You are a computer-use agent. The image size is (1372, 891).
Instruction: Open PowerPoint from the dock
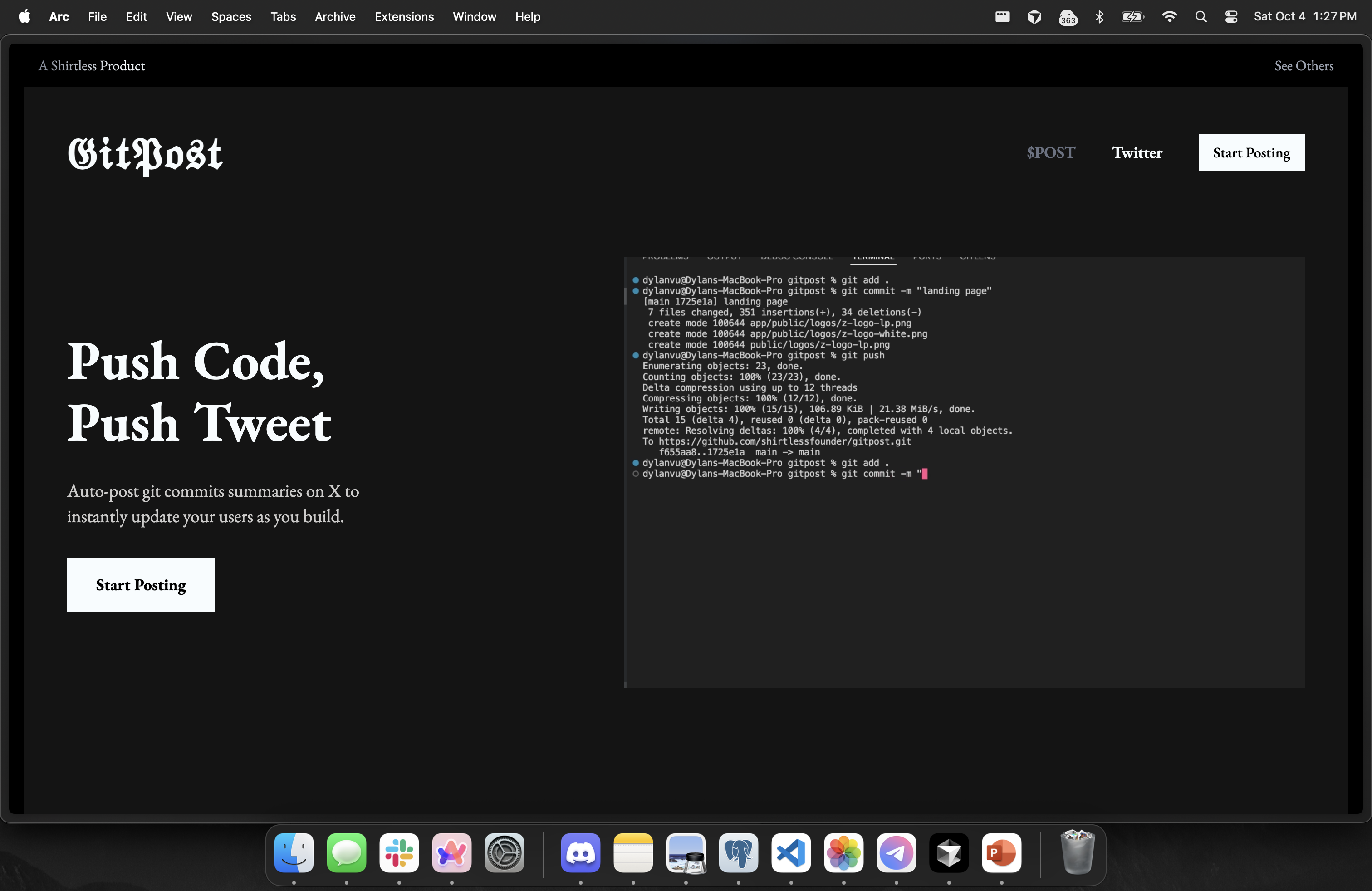click(1001, 852)
